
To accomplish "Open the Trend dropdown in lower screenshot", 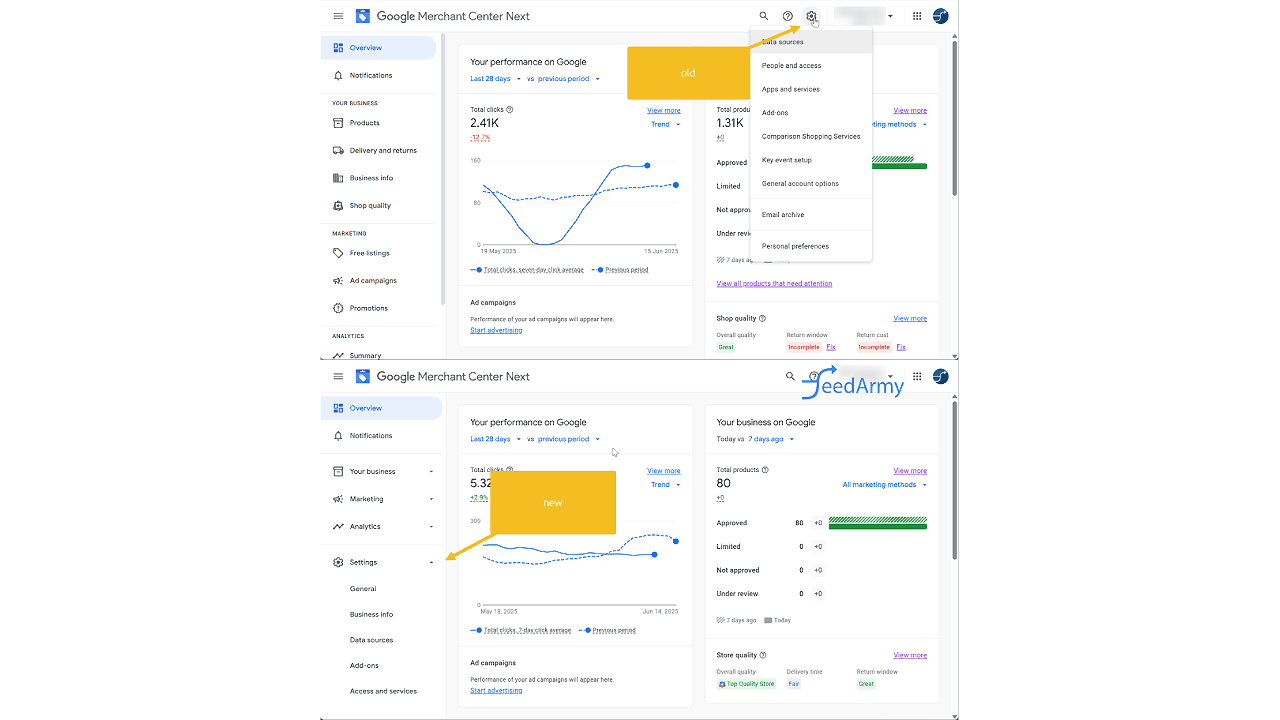I will 665,485.
